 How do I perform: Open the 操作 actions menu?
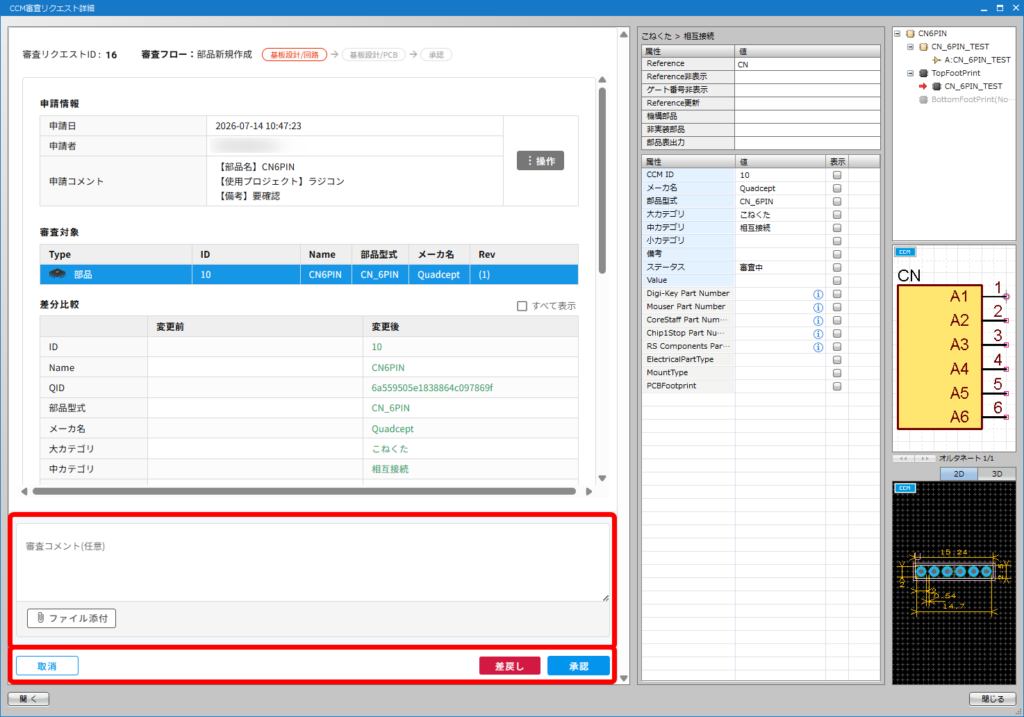540,161
